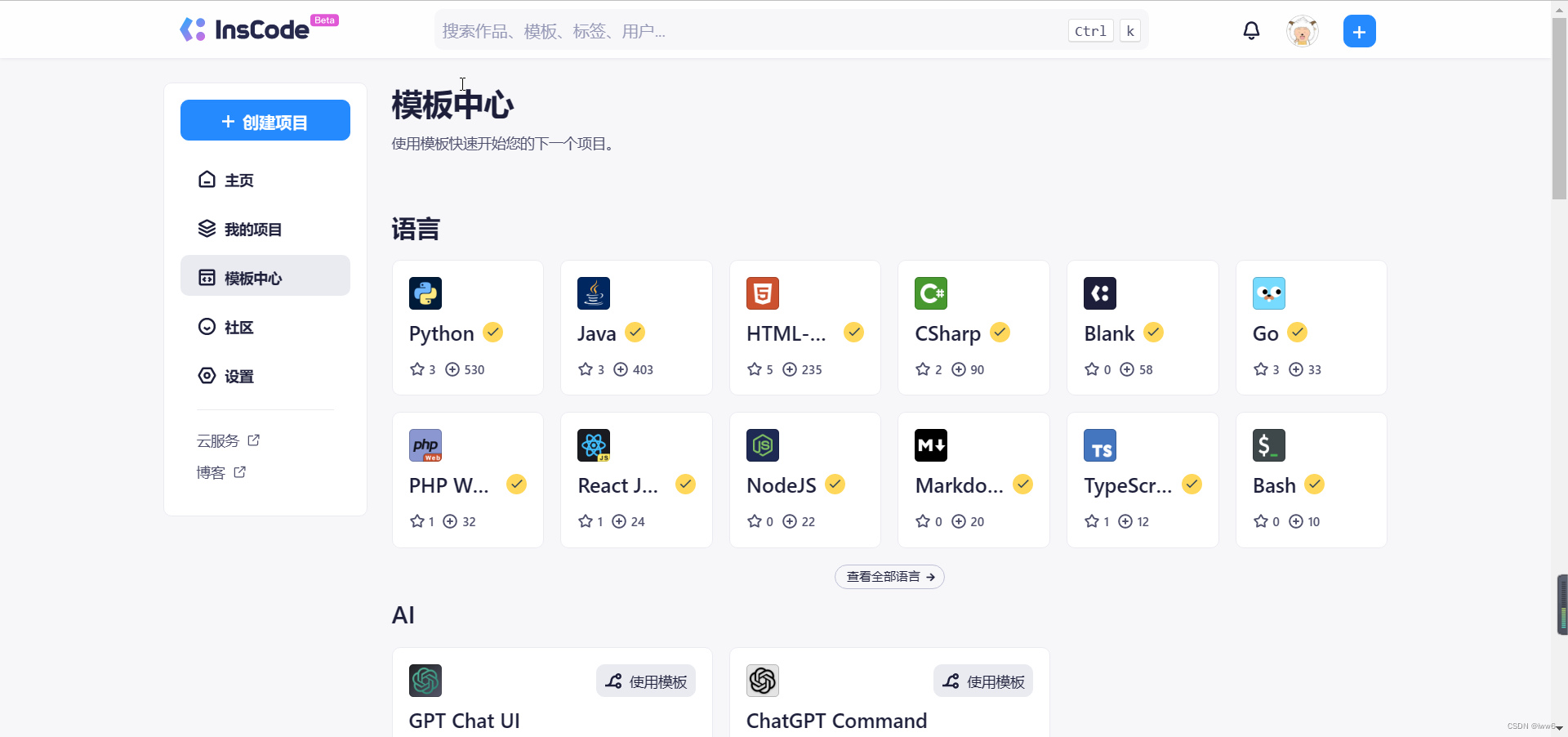Open 设置 in the sidebar
Image resolution: width=1568 pixels, height=737 pixels.
tap(265, 376)
